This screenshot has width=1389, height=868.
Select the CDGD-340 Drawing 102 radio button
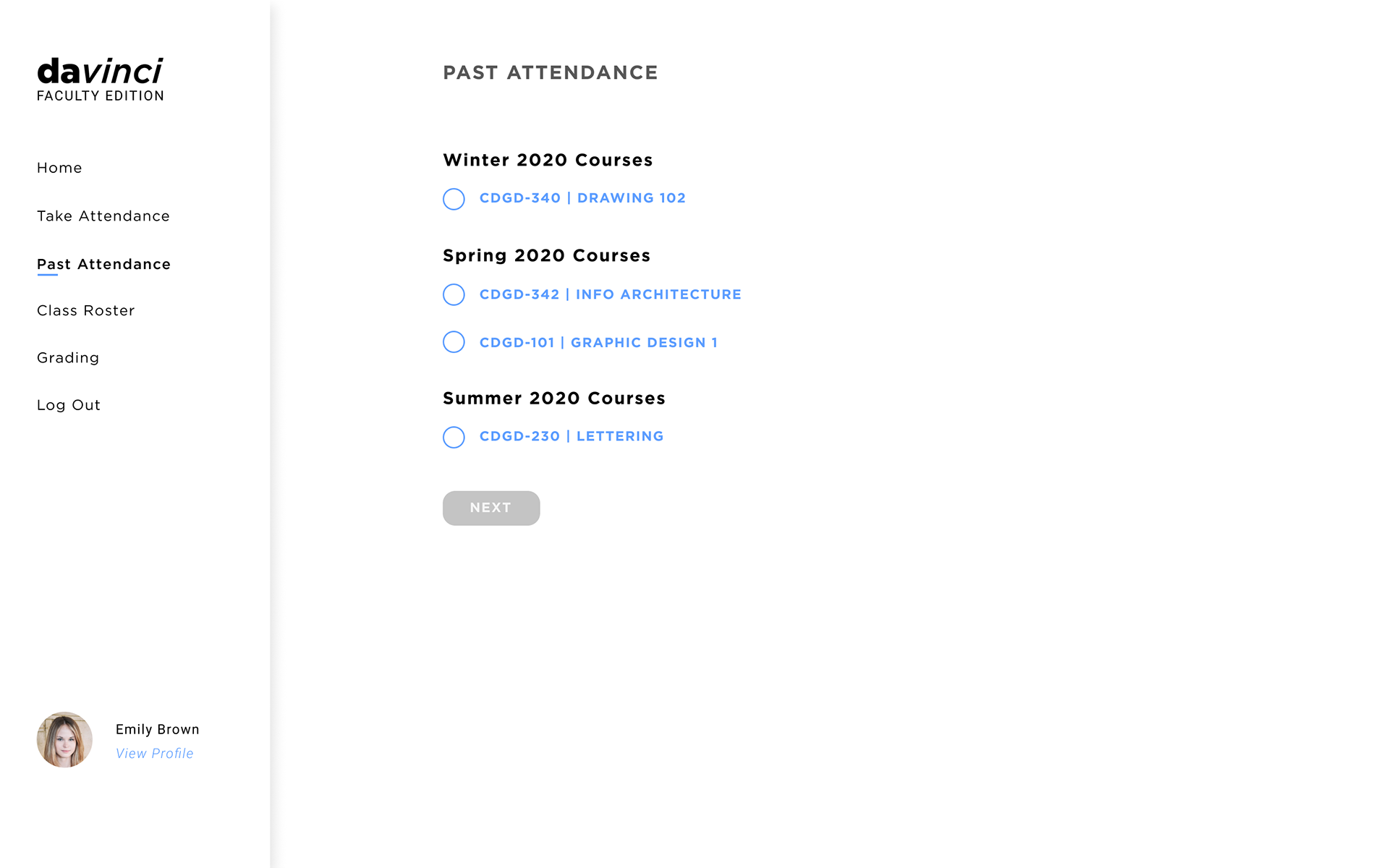click(x=454, y=199)
